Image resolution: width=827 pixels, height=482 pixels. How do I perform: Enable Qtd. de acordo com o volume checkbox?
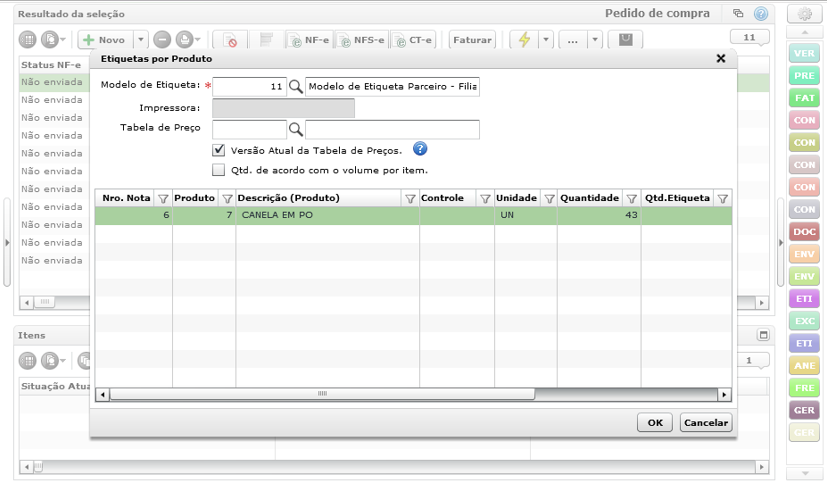click(x=218, y=170)
